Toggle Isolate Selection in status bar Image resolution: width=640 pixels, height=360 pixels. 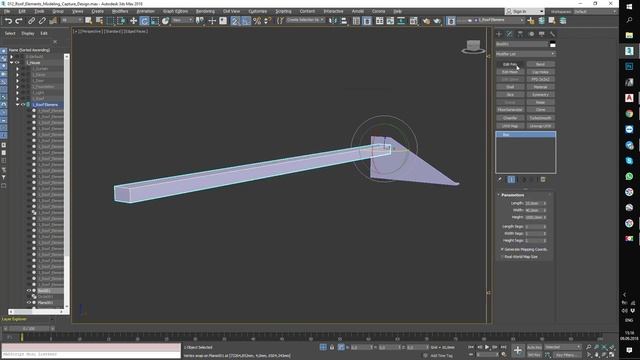coord(323,347)
